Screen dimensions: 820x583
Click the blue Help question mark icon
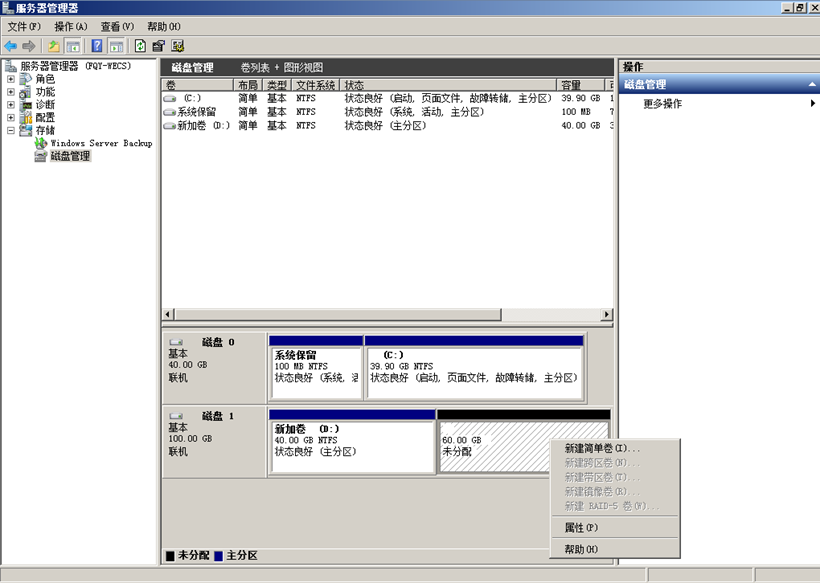[x=97, y=46]
